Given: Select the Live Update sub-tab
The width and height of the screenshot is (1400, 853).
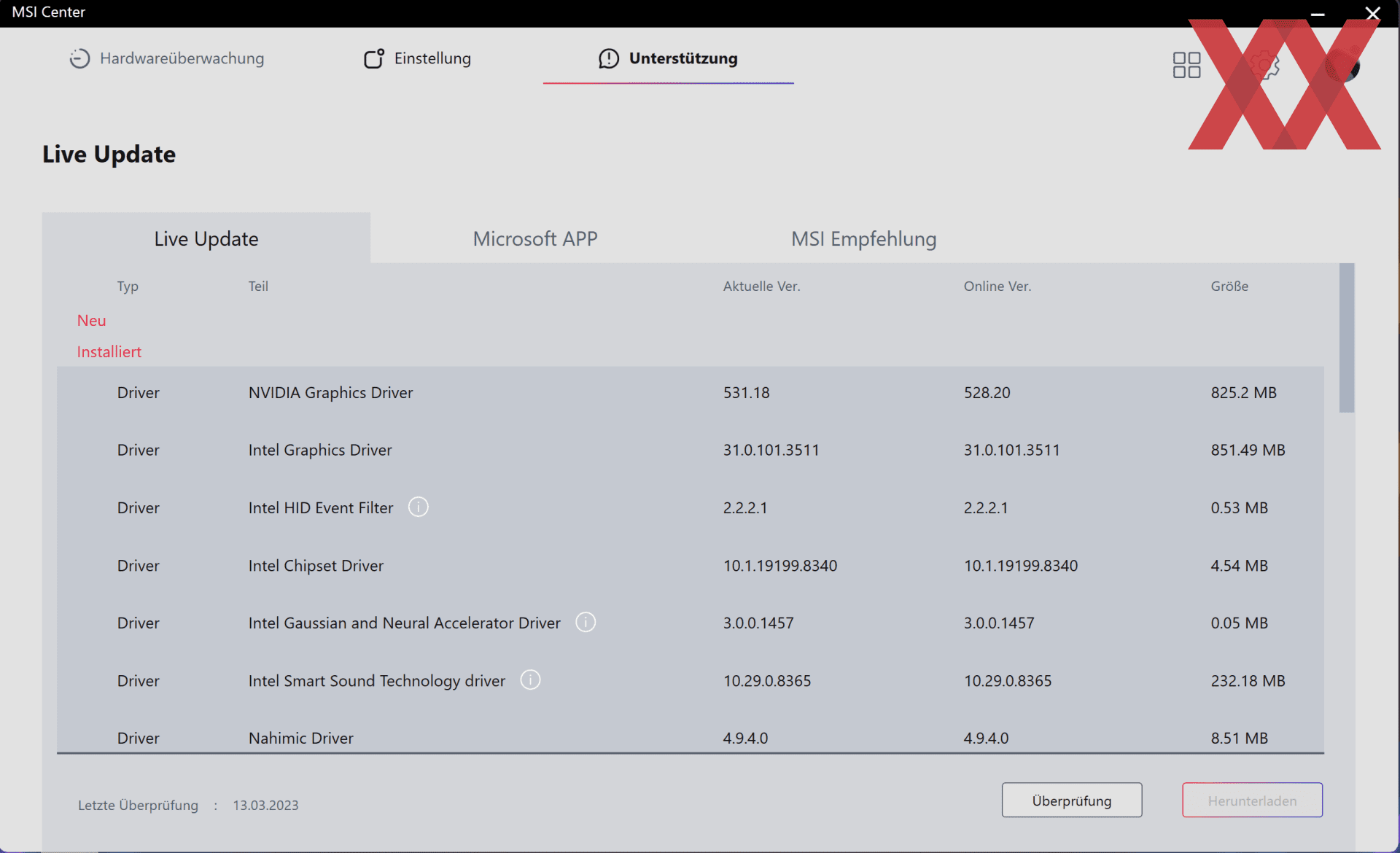Looking at the screenshot, I should tap(206, 238).
